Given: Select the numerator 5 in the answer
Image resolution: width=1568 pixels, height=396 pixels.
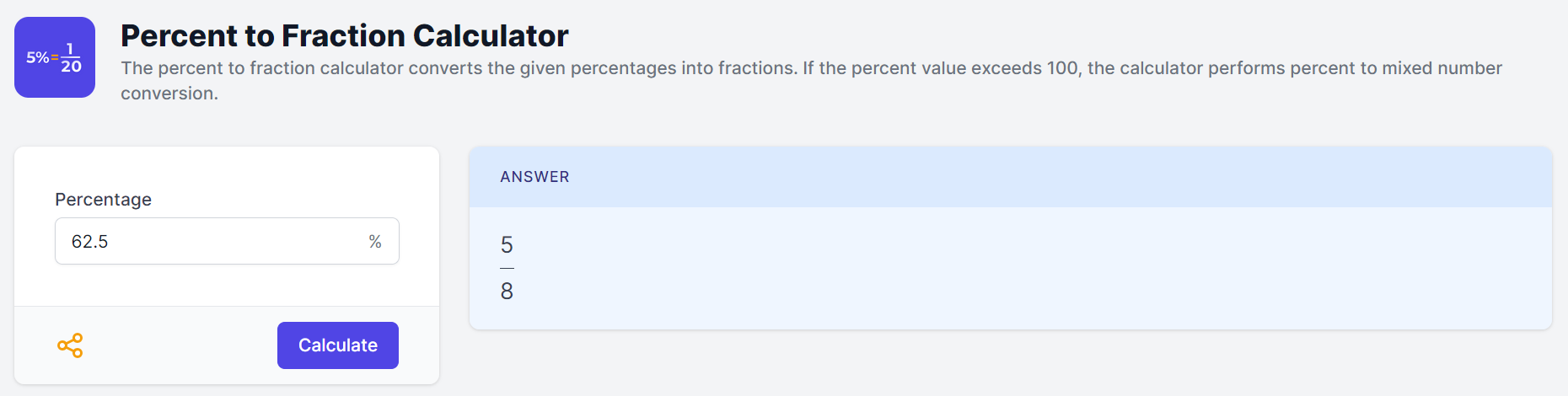Looking at the screenshot, I should (x=507, y=245).
